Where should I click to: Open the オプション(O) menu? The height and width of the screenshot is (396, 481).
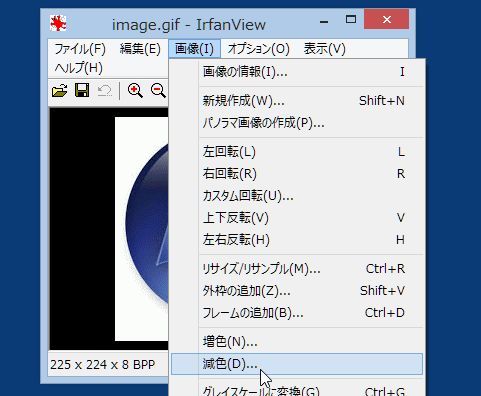point(259,49)
